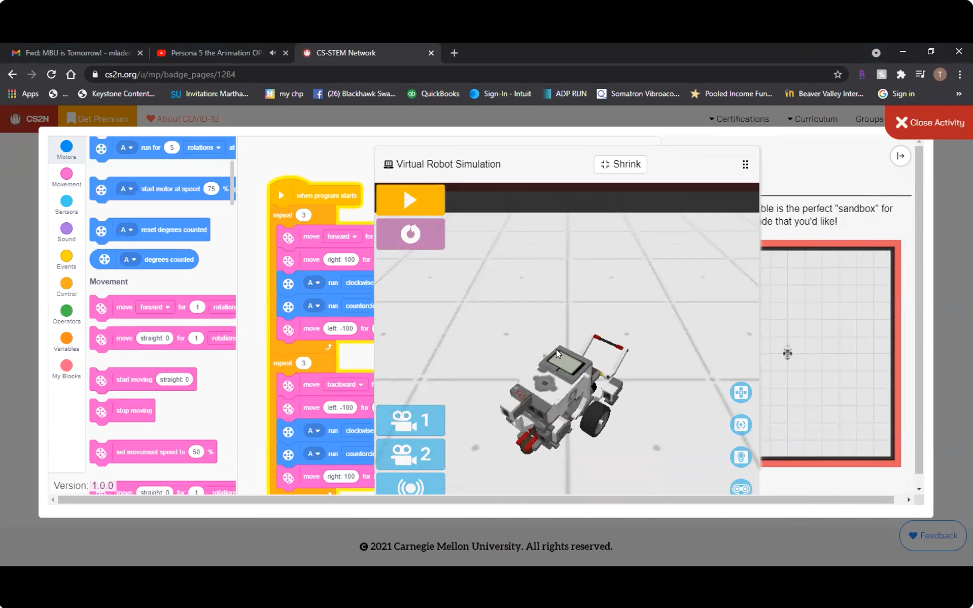Open the browser Extensions puzzle icon
The image size is (973, 608).
[901, 74]
